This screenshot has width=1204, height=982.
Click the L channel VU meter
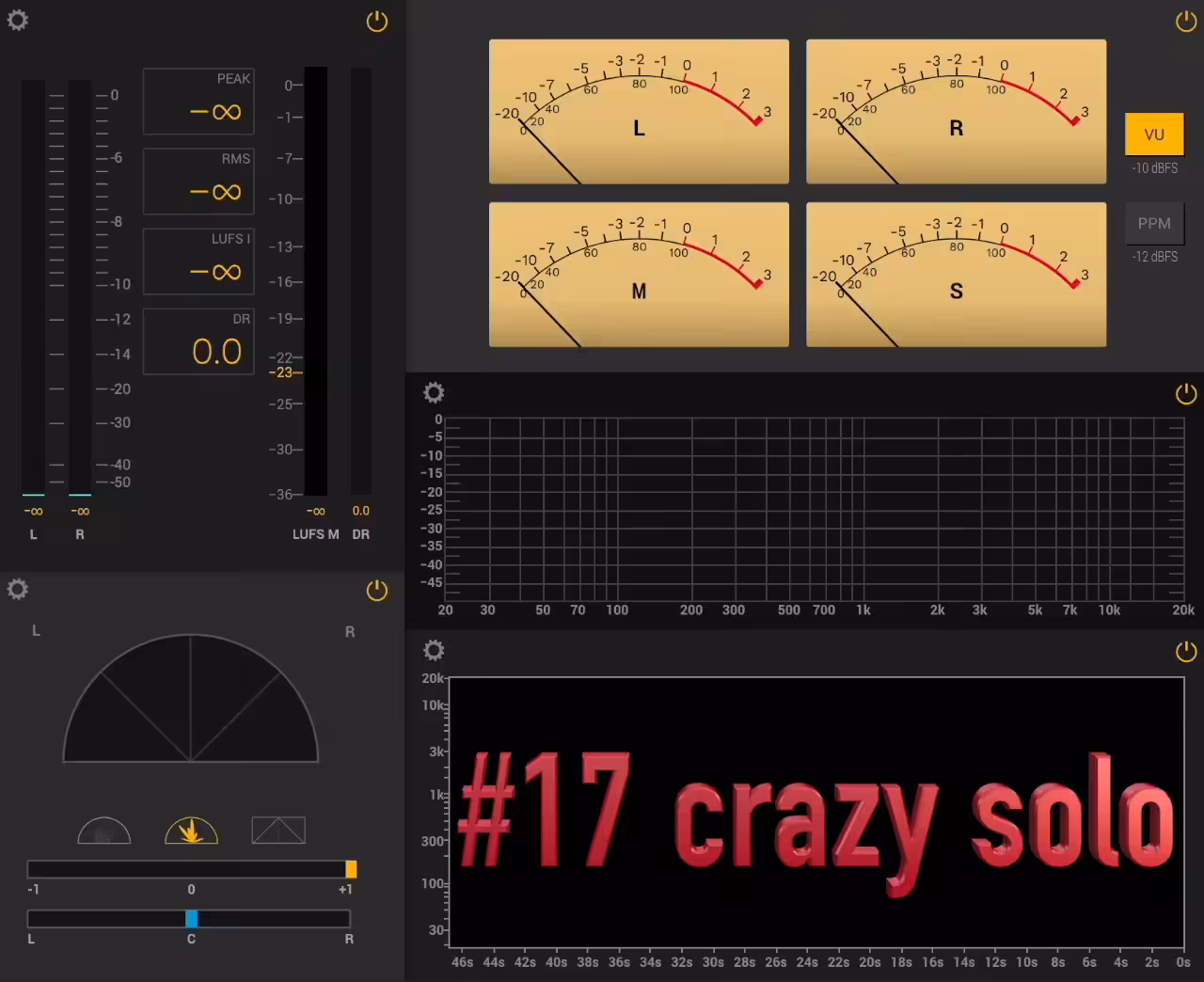(x=639, y=112)
